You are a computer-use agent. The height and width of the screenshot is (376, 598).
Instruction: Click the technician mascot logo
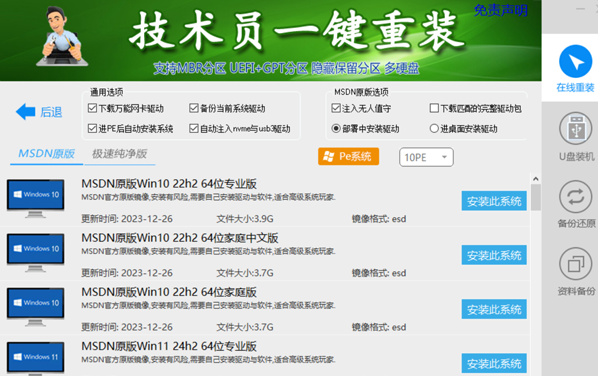(61, 37)
